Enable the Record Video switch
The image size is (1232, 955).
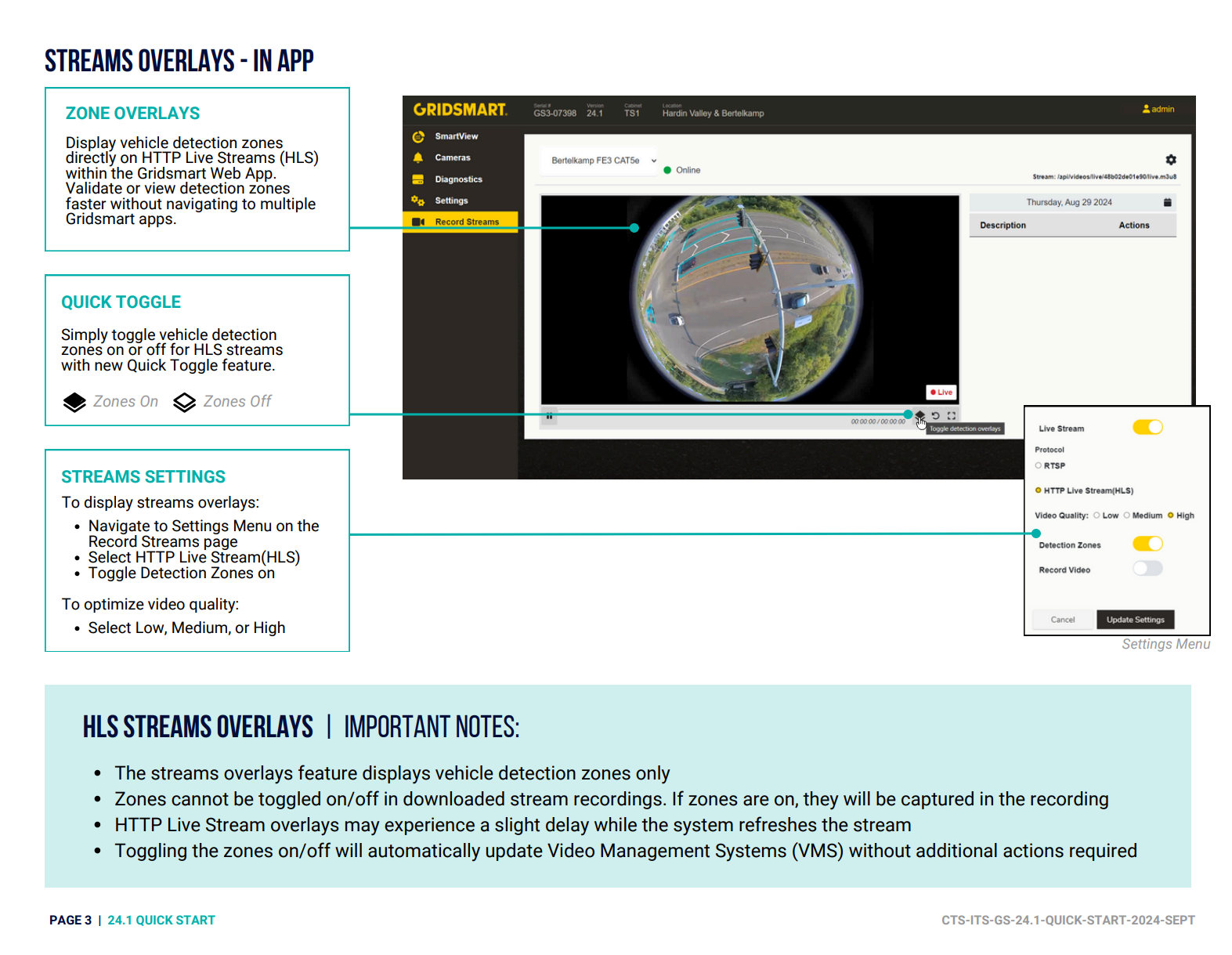point(1147,568)
